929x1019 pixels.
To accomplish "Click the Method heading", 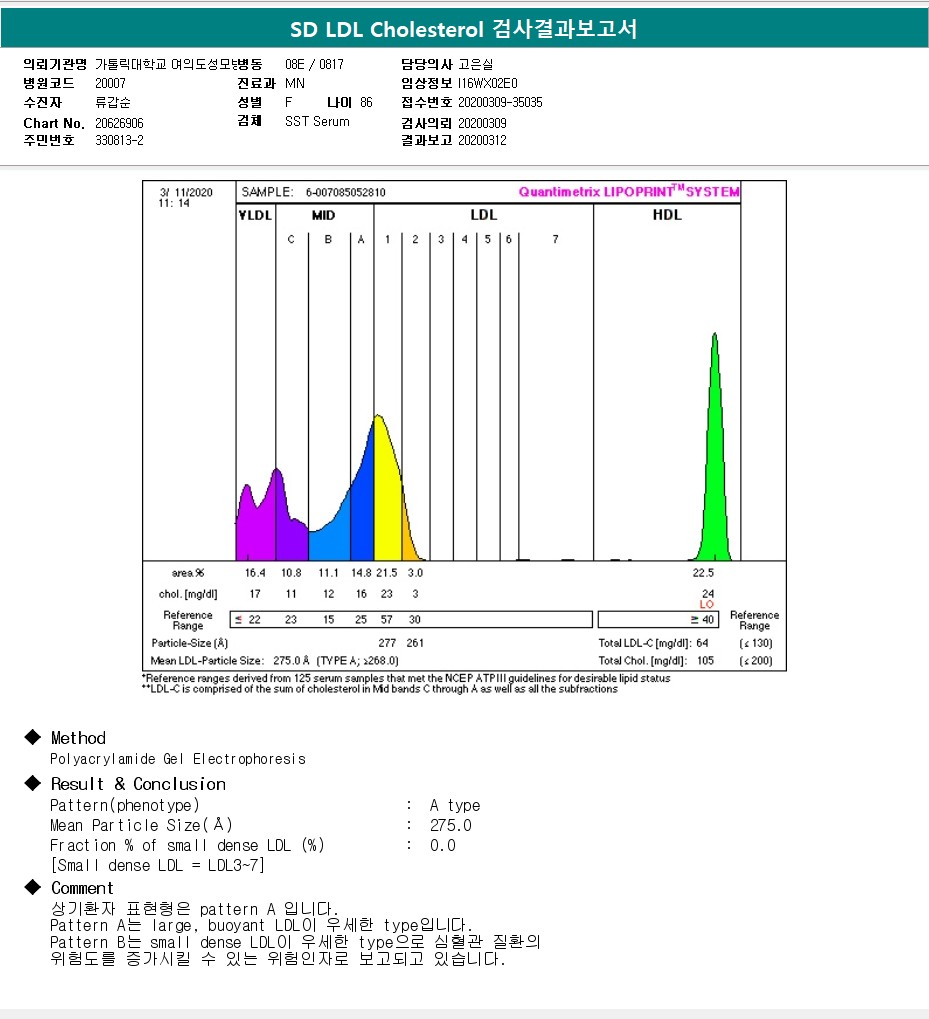I will coord(78,738).
